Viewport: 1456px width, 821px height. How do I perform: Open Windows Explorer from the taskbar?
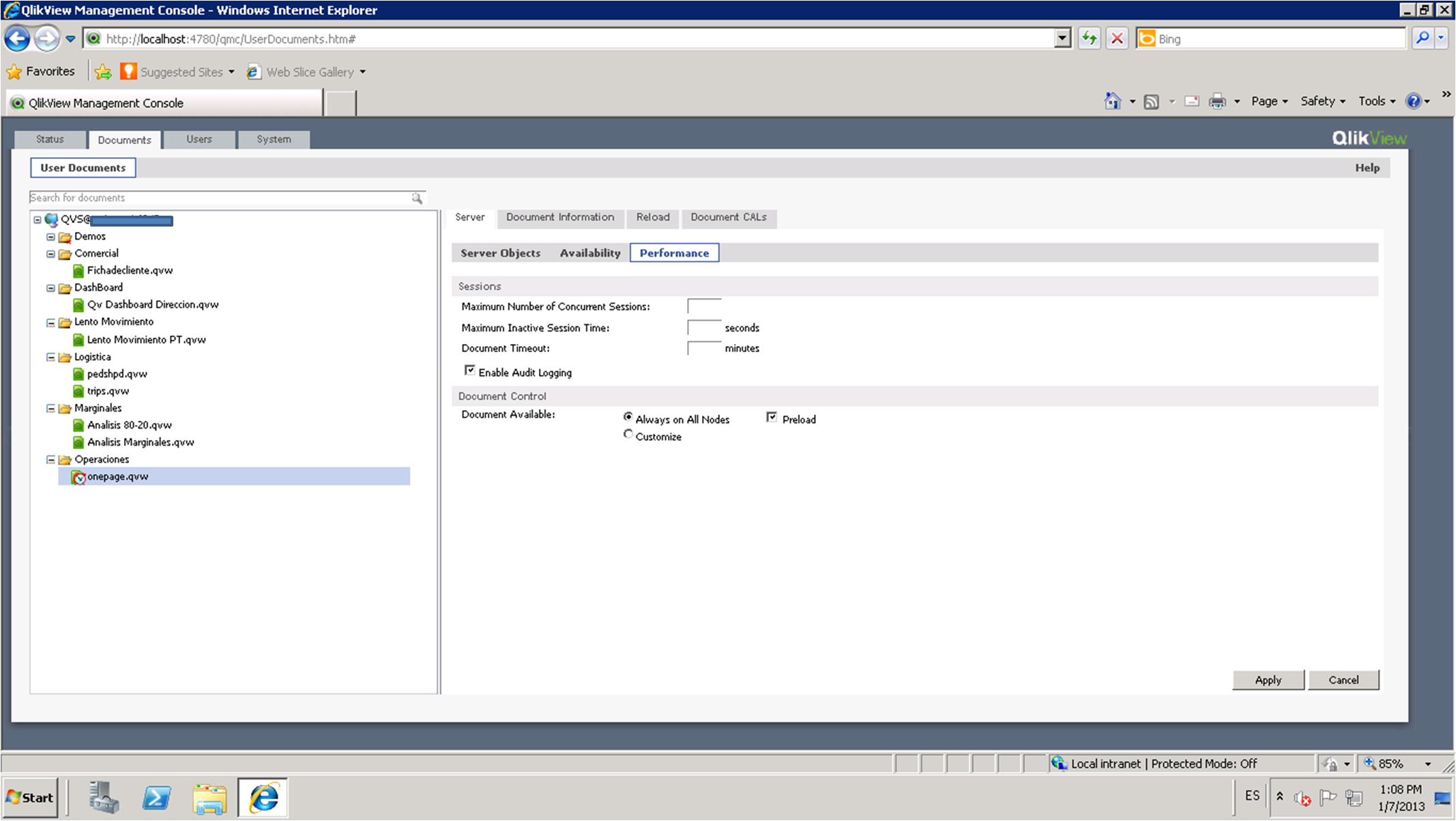point(209,797)
